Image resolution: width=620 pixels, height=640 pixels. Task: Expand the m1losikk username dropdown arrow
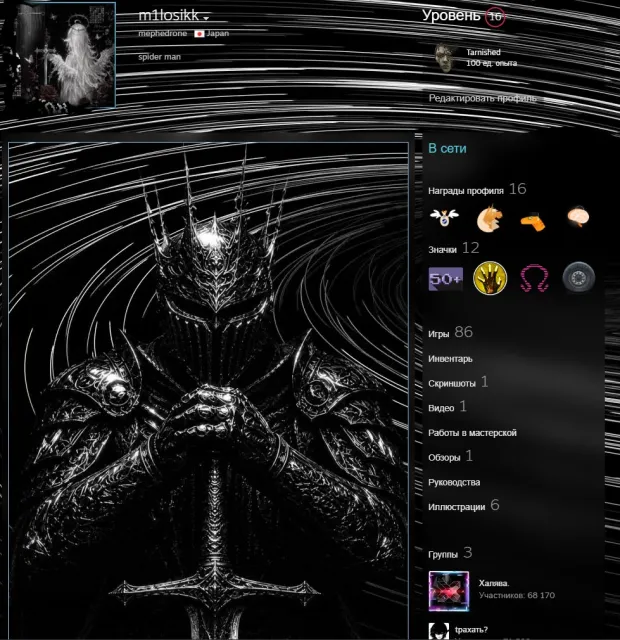click(206, 18)
